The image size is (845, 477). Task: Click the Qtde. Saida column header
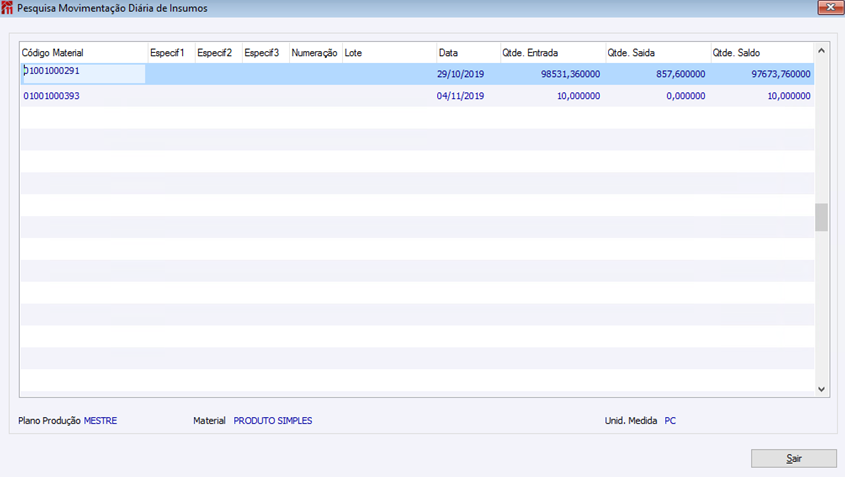[x=658, y=53]
